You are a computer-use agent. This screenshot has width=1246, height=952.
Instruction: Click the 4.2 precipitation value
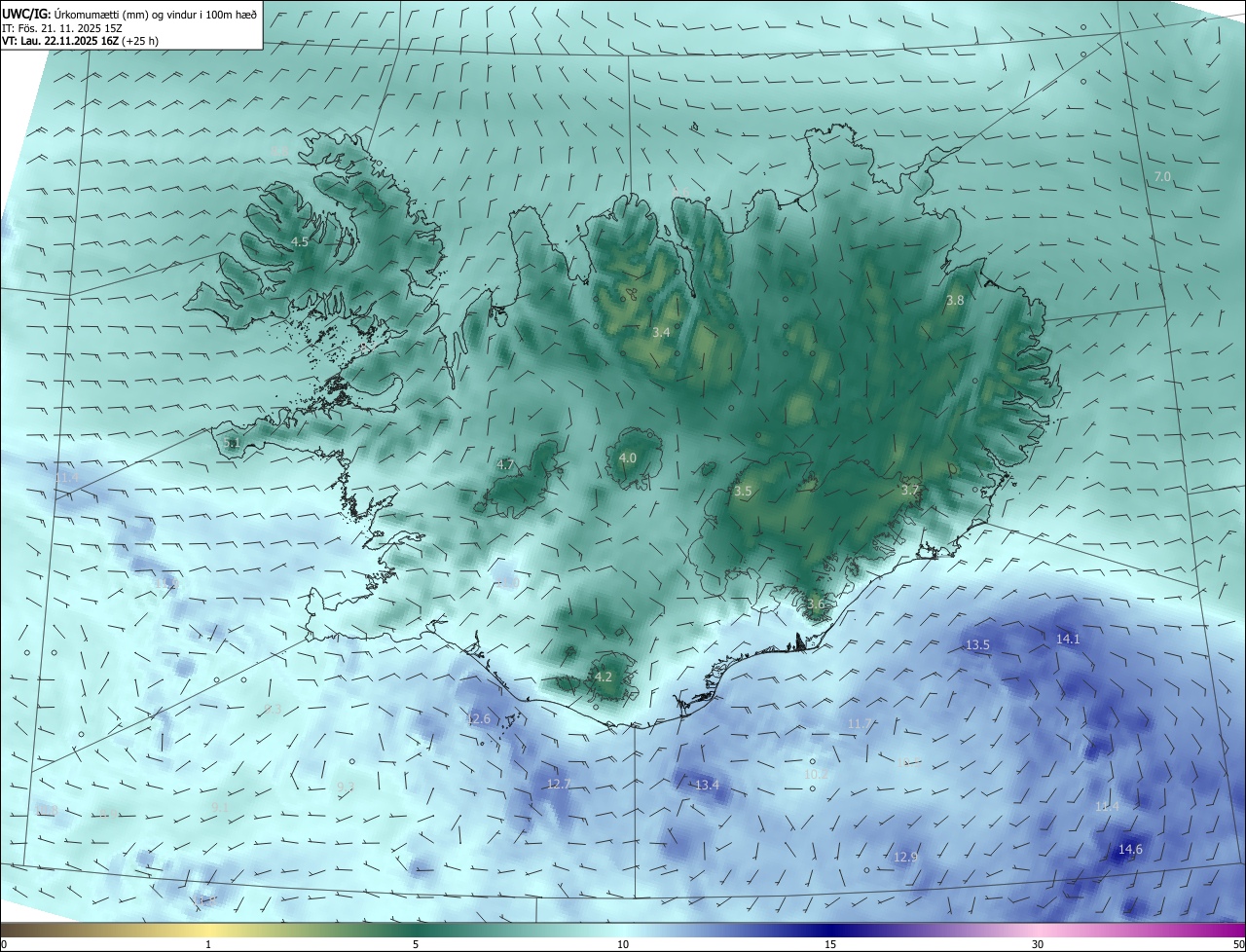604,677
